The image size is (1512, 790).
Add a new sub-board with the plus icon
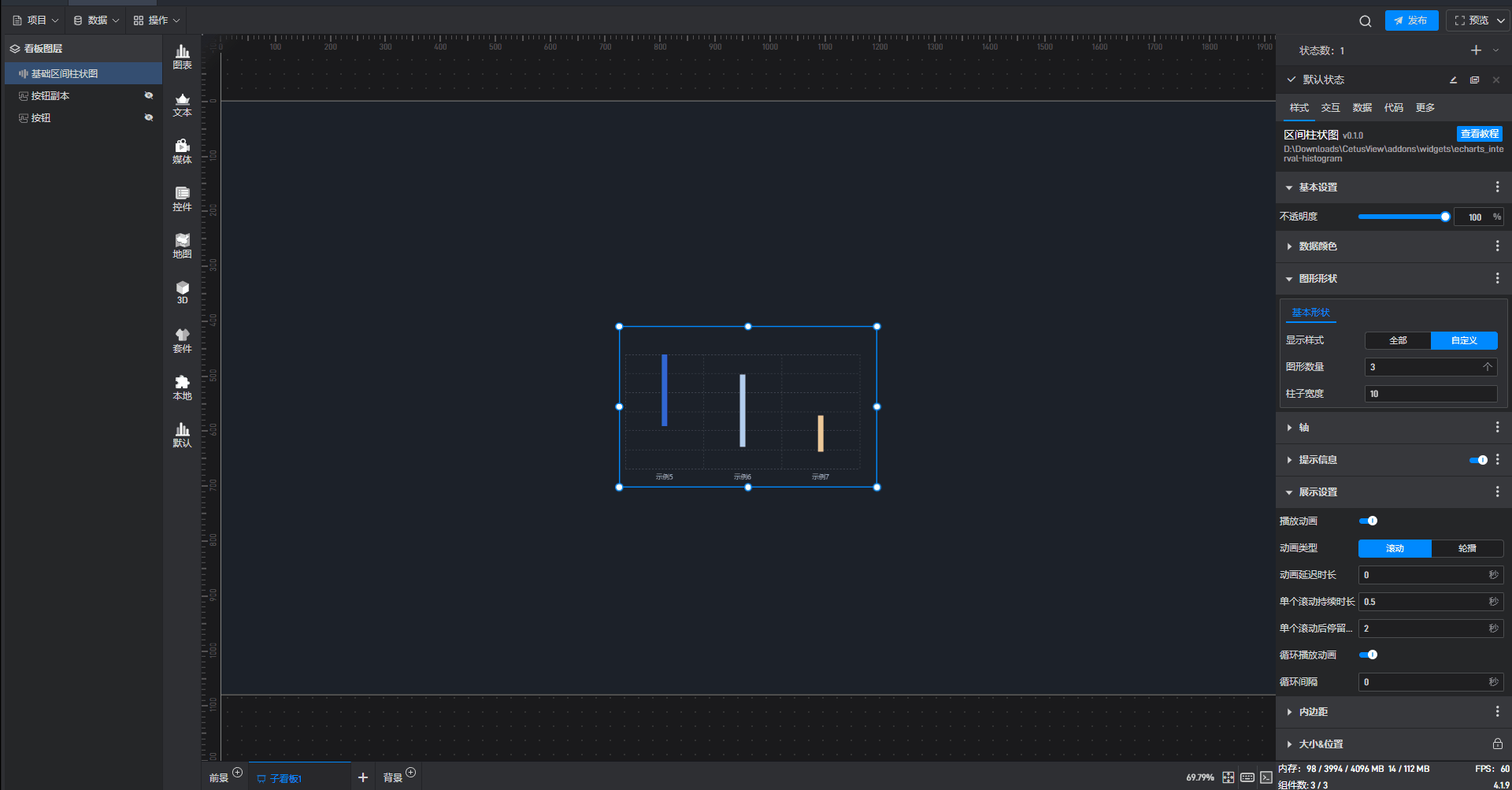point(363,777)
